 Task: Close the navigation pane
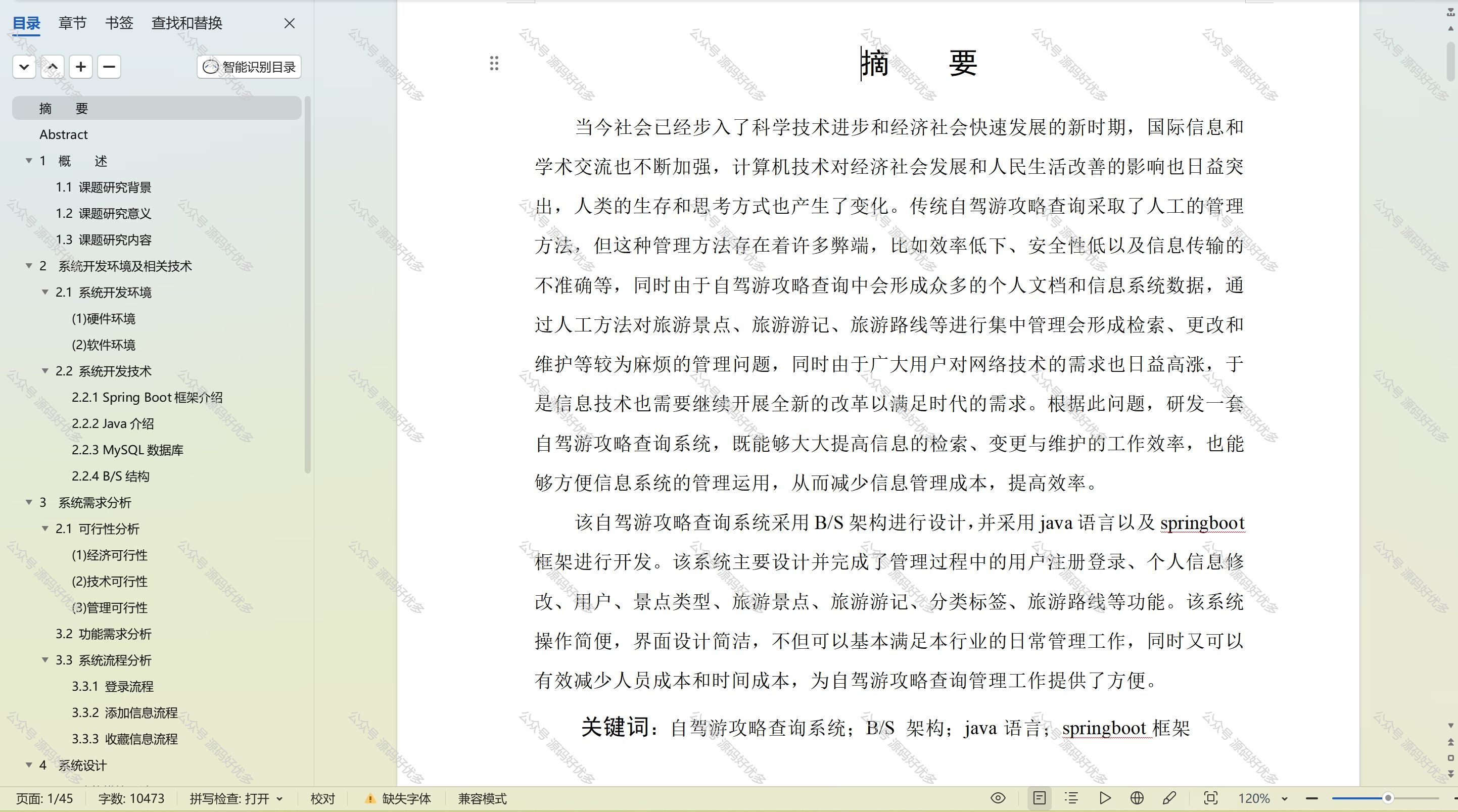pos(289,23)
